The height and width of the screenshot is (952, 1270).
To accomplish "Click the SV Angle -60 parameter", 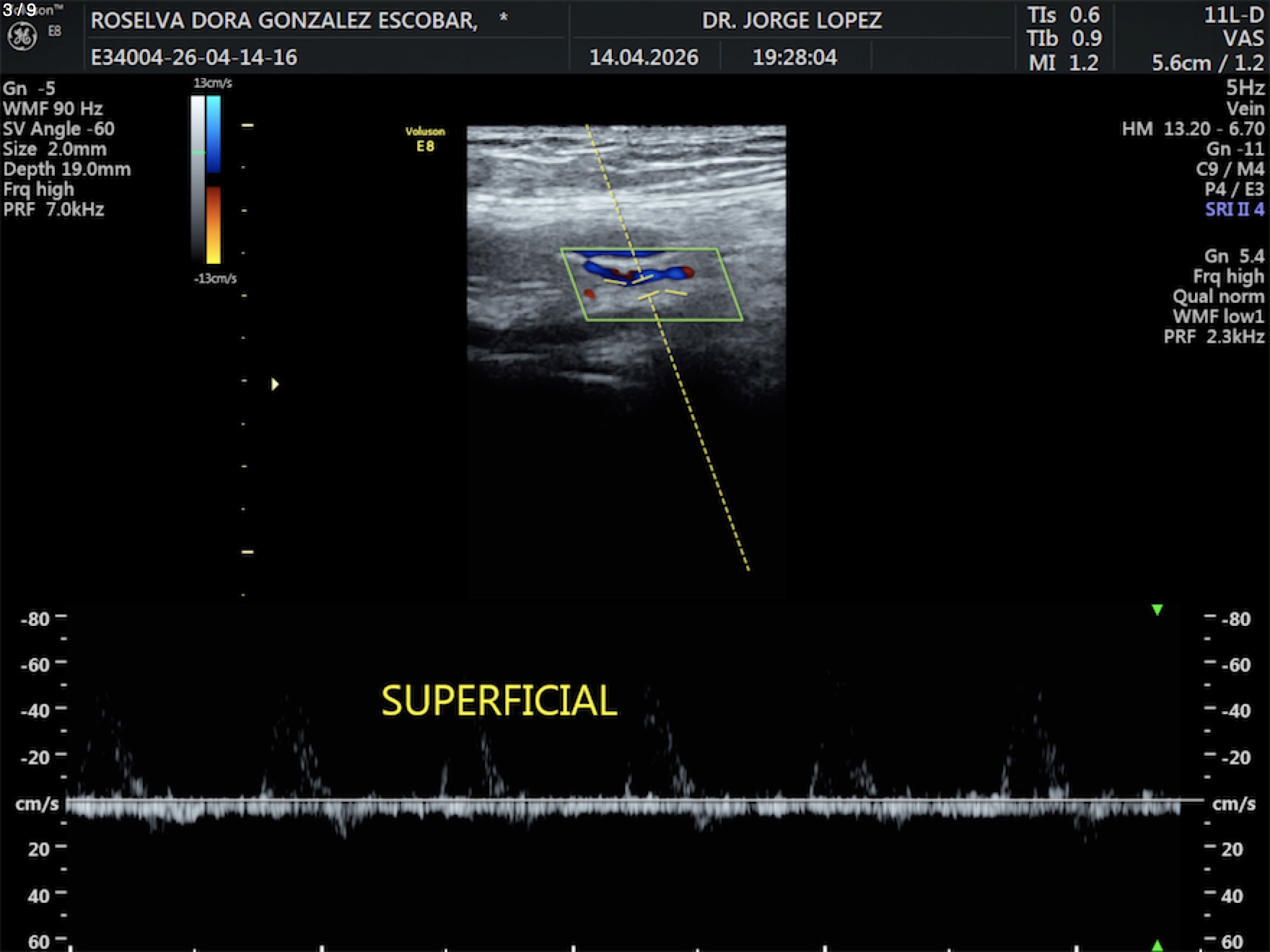I will 58,129.
